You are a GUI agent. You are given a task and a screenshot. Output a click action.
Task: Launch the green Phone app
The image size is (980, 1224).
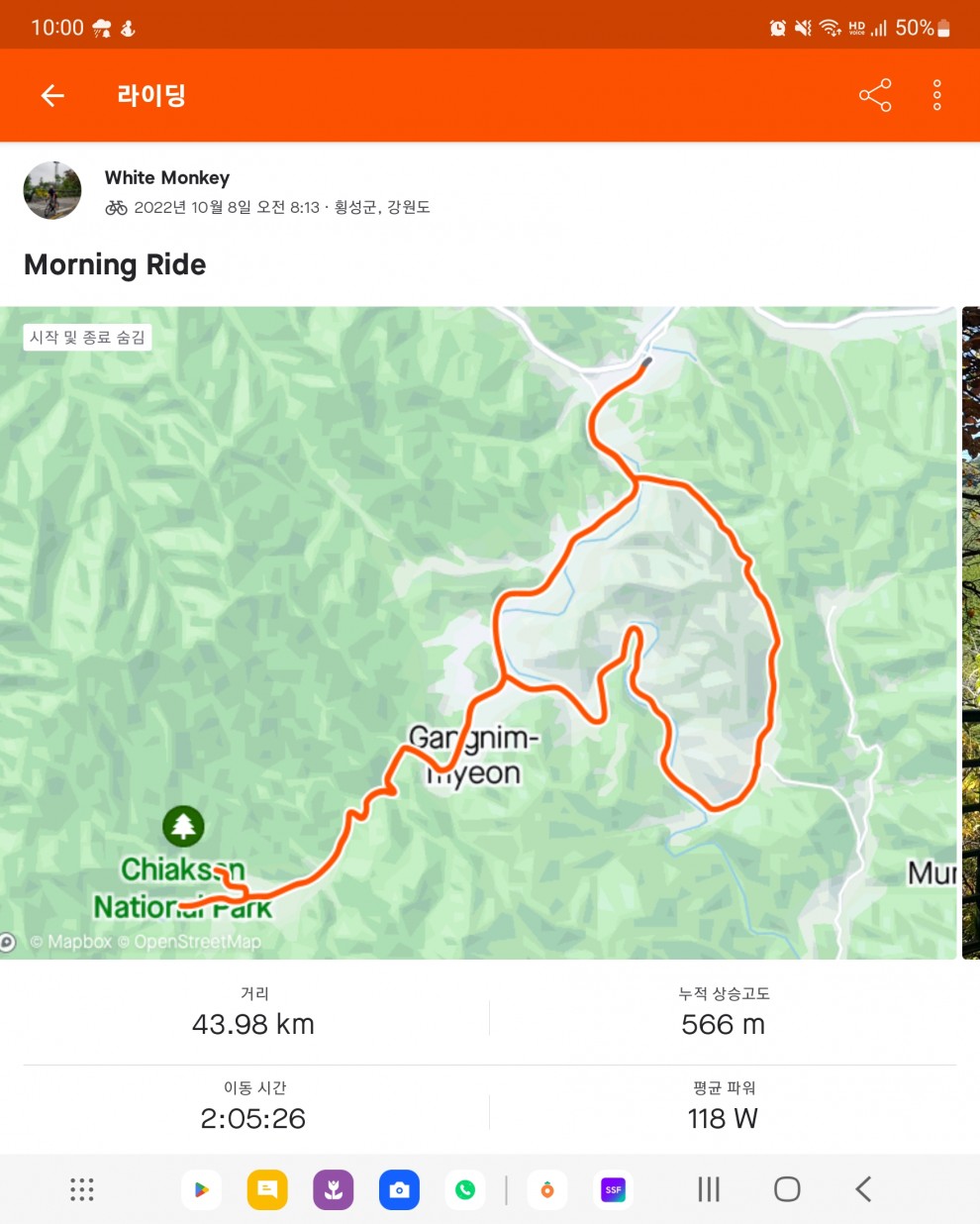[465, 1189]
